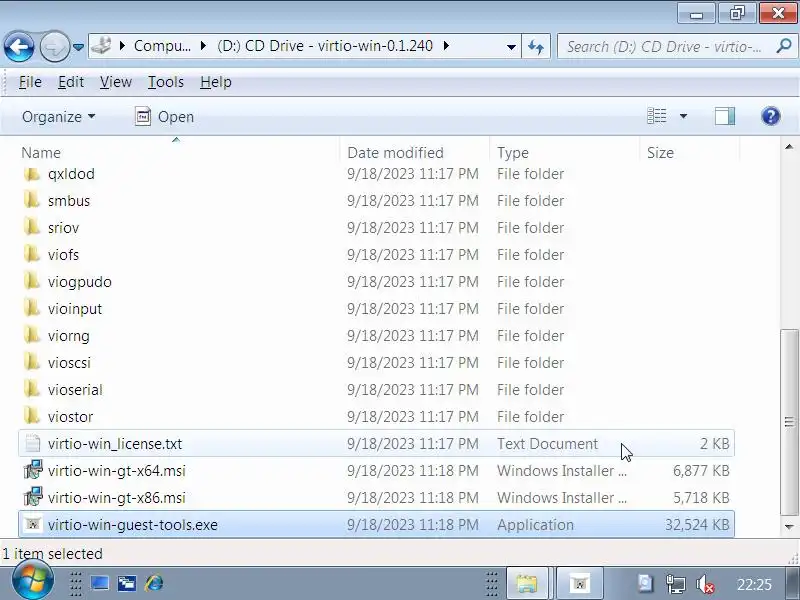Open the Tools menu

point(165,82)
